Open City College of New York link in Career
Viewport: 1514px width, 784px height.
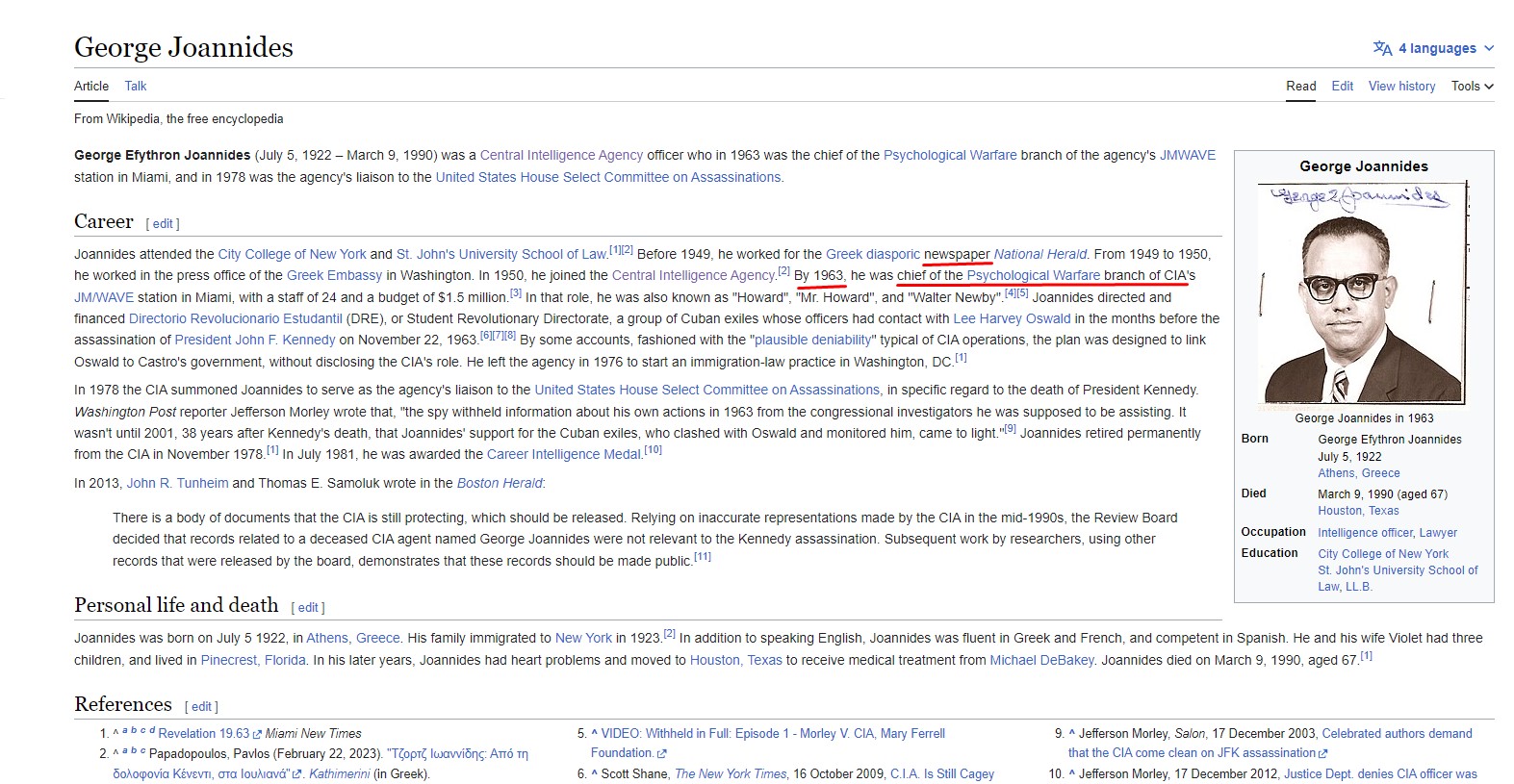292,254
